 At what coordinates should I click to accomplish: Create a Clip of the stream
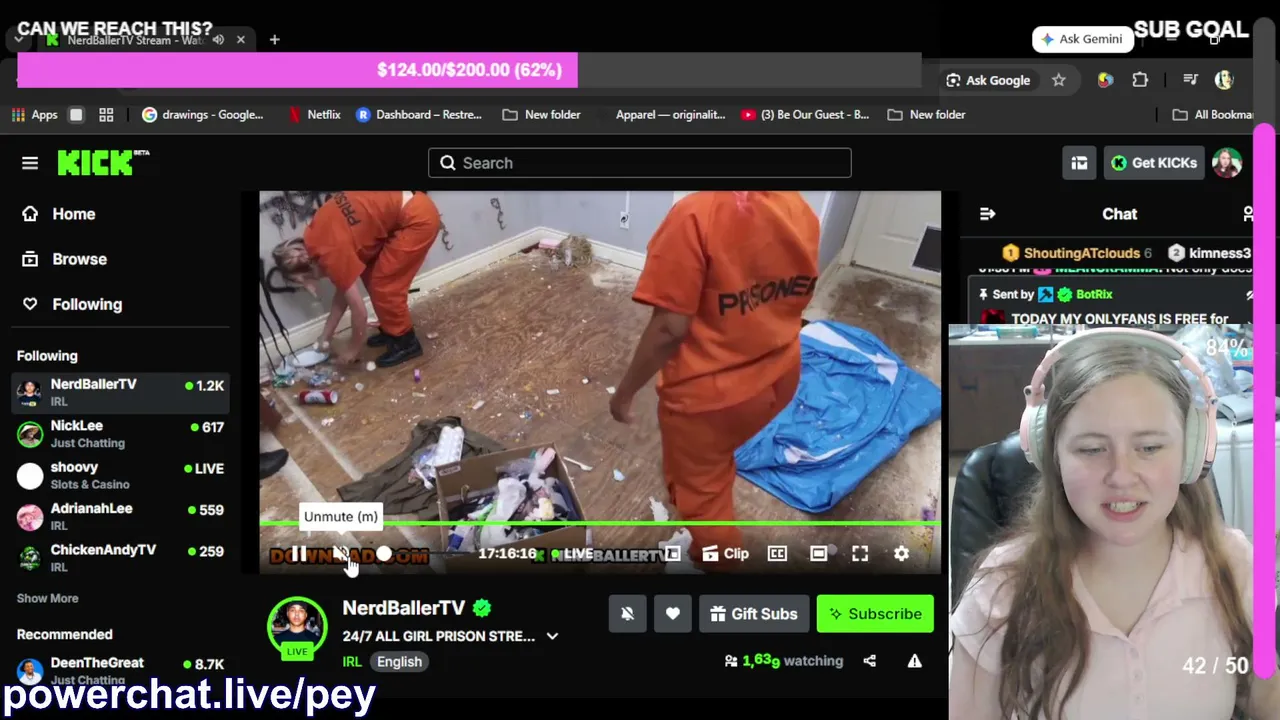tap(725, 554)
